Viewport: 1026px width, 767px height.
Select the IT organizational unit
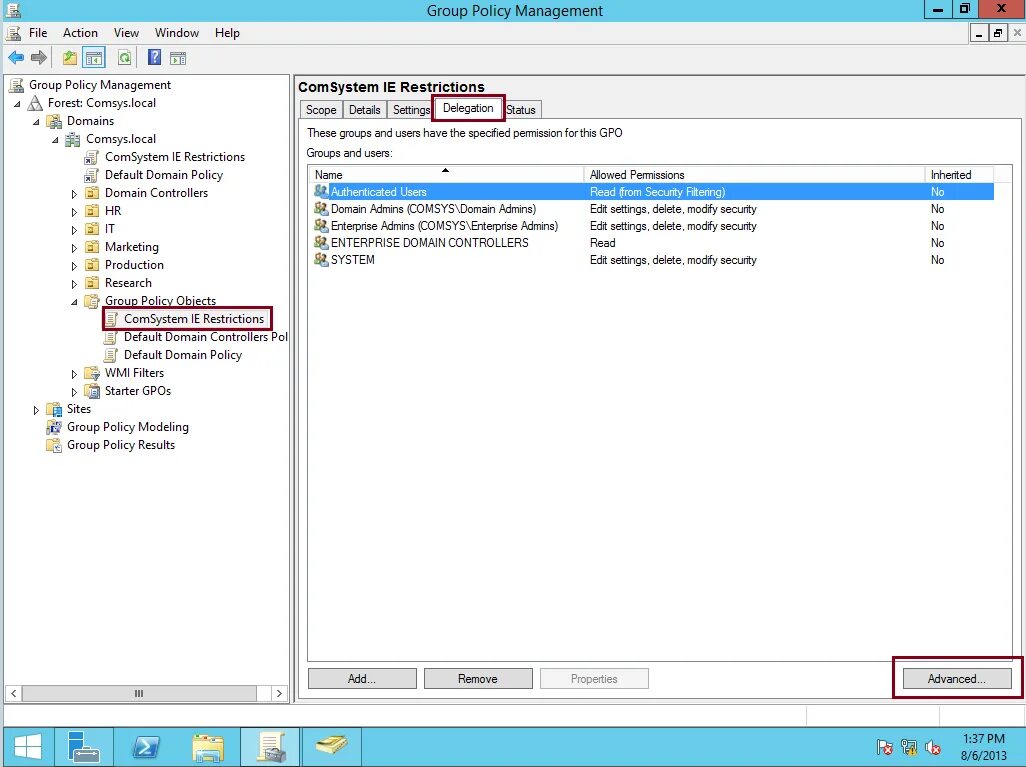point(109,229)
